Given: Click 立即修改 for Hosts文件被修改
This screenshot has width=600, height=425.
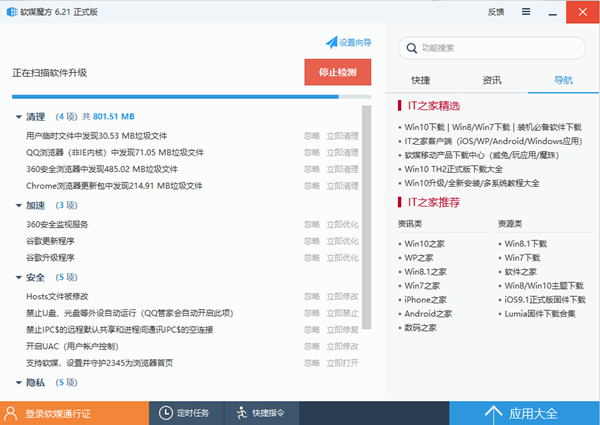Looking at the screenshot, I should point(342,296).
